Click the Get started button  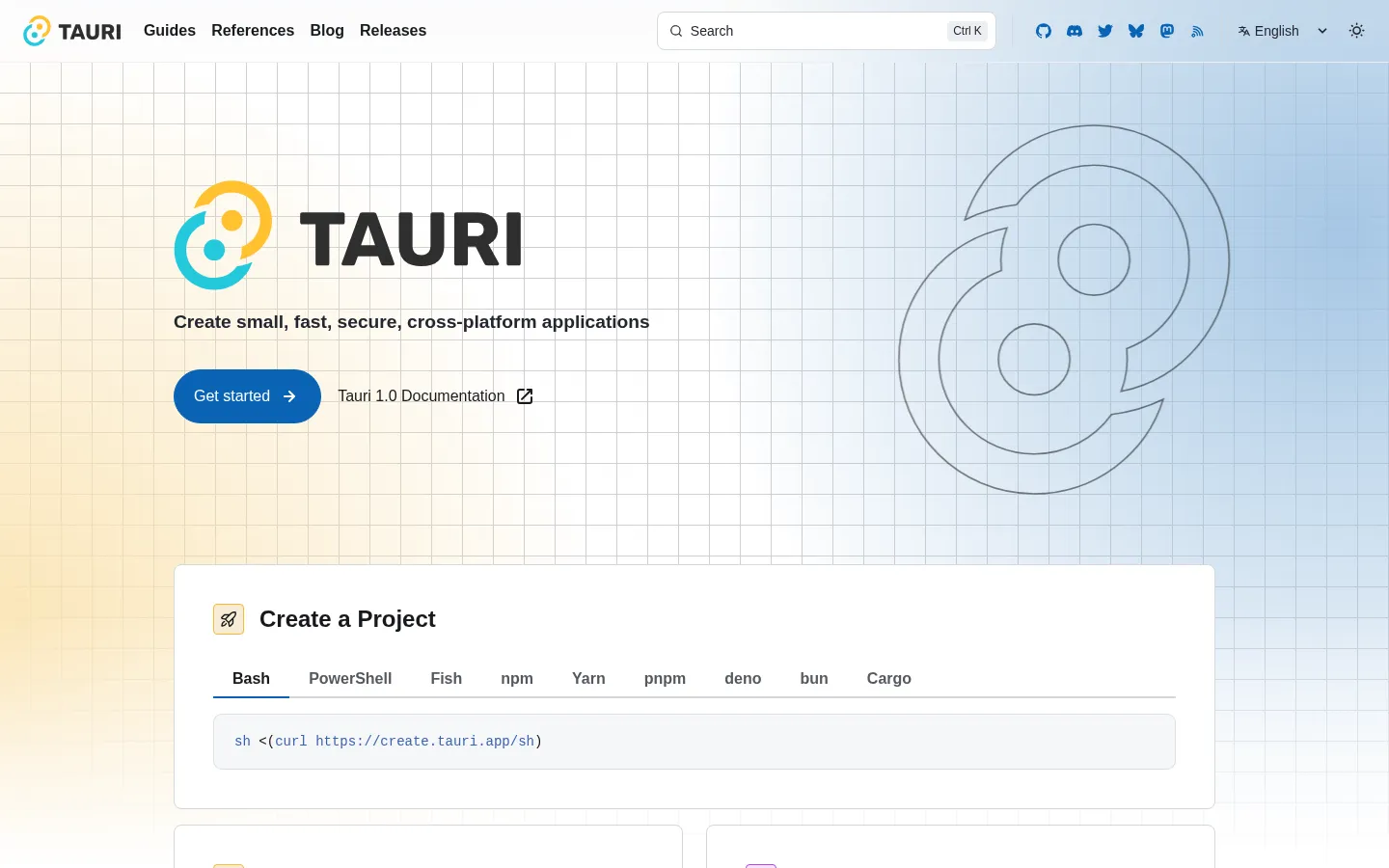point(247,396)
